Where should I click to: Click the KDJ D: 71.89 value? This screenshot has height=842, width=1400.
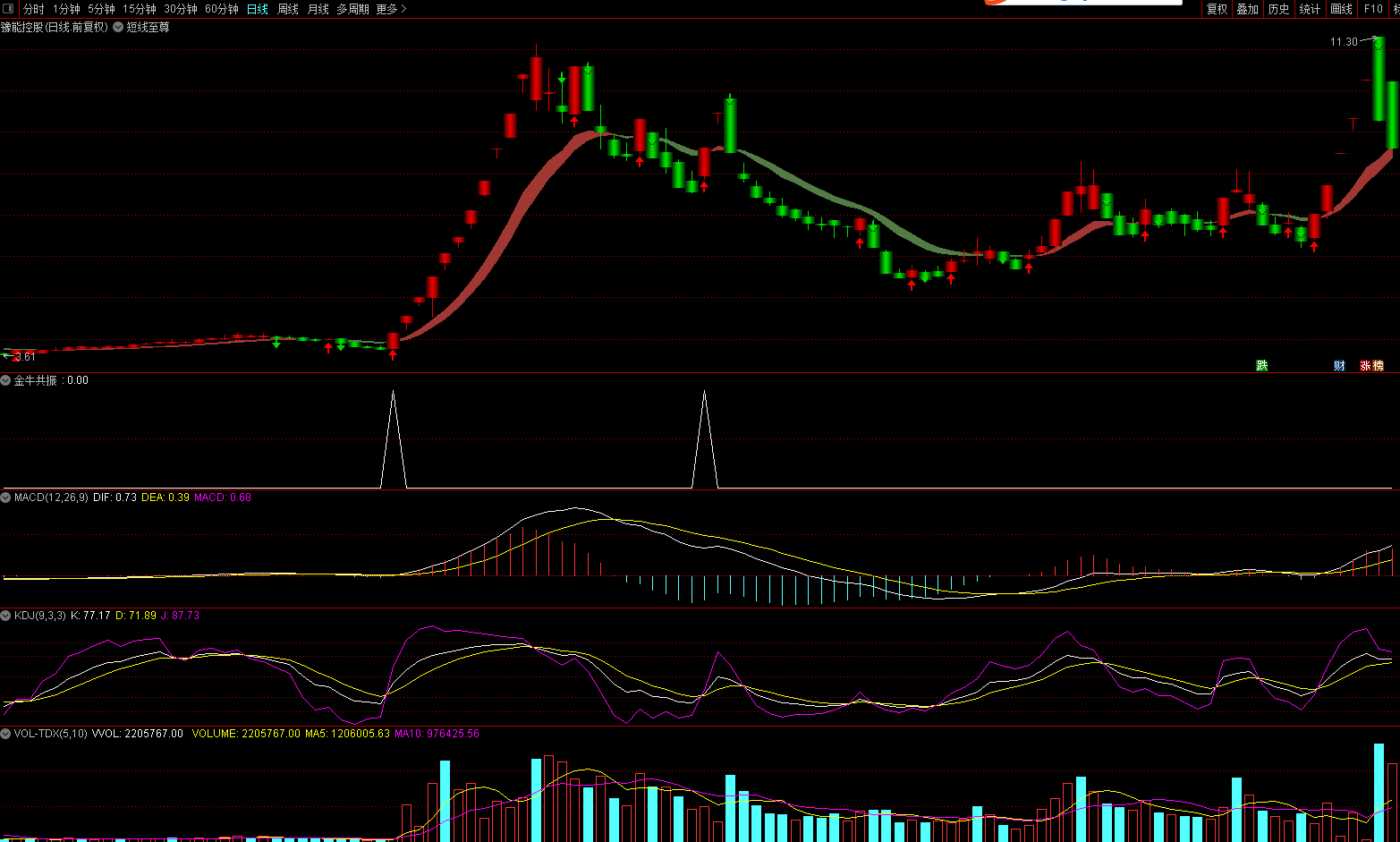pyautogui.click(x=136, y=616)
